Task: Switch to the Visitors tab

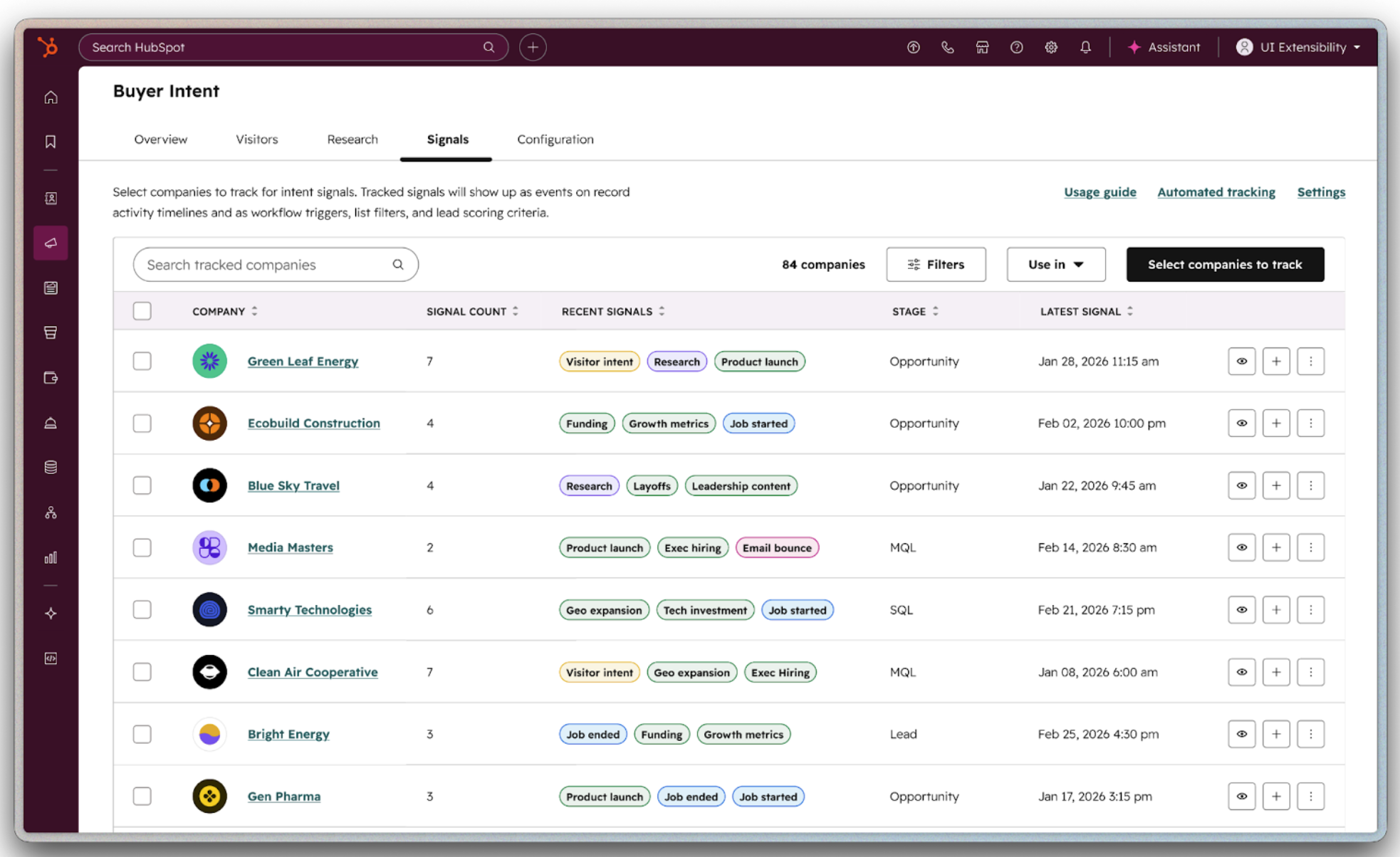Action: [x=256, y=139]
